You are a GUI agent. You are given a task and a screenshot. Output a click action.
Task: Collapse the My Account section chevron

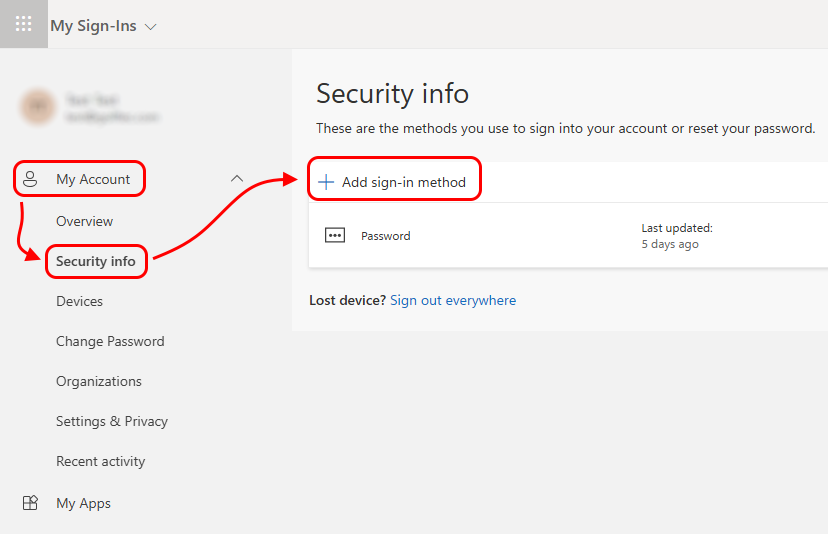pos(237,179)
